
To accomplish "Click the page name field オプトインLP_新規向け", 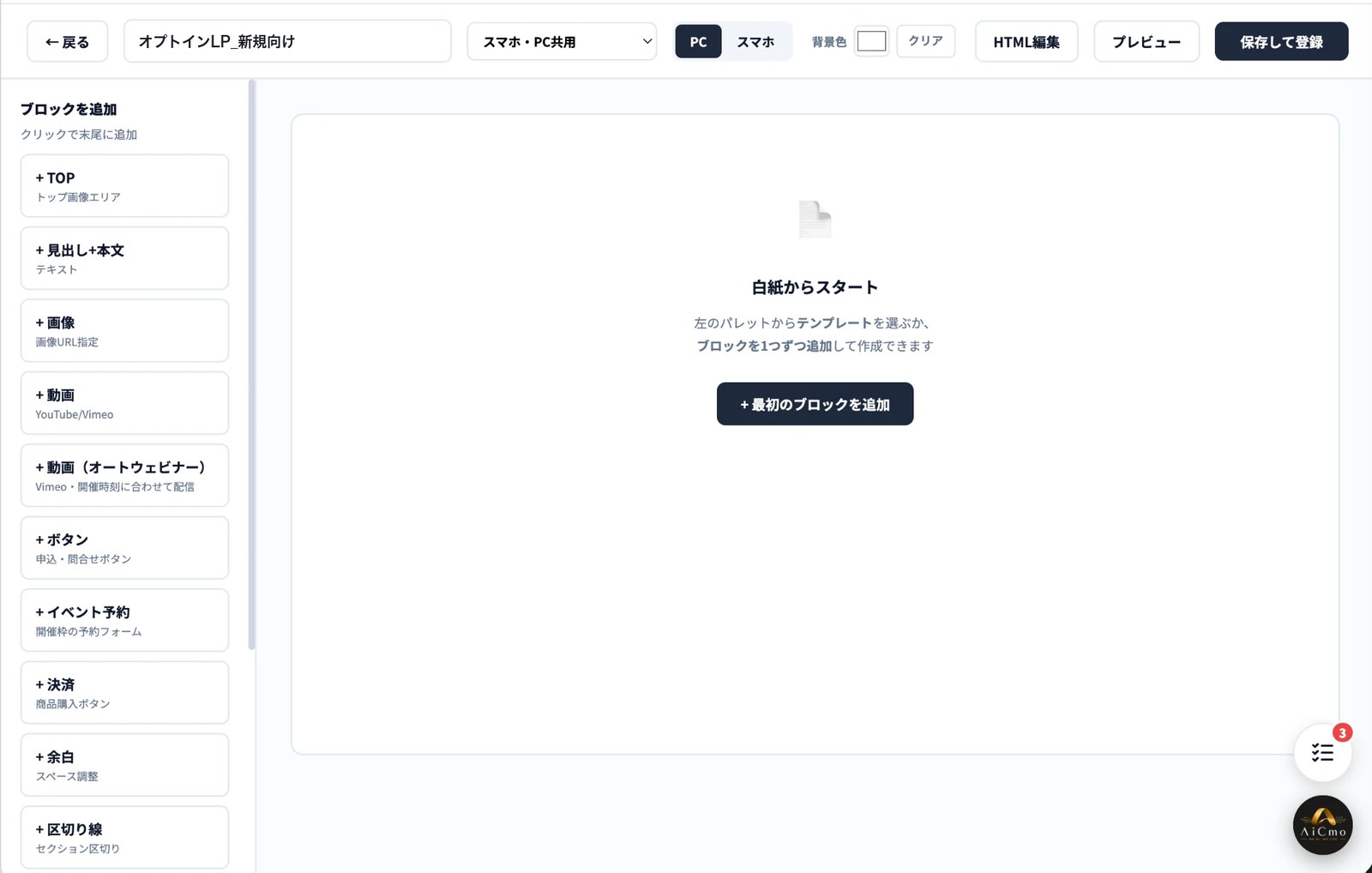I will [287, 41].
